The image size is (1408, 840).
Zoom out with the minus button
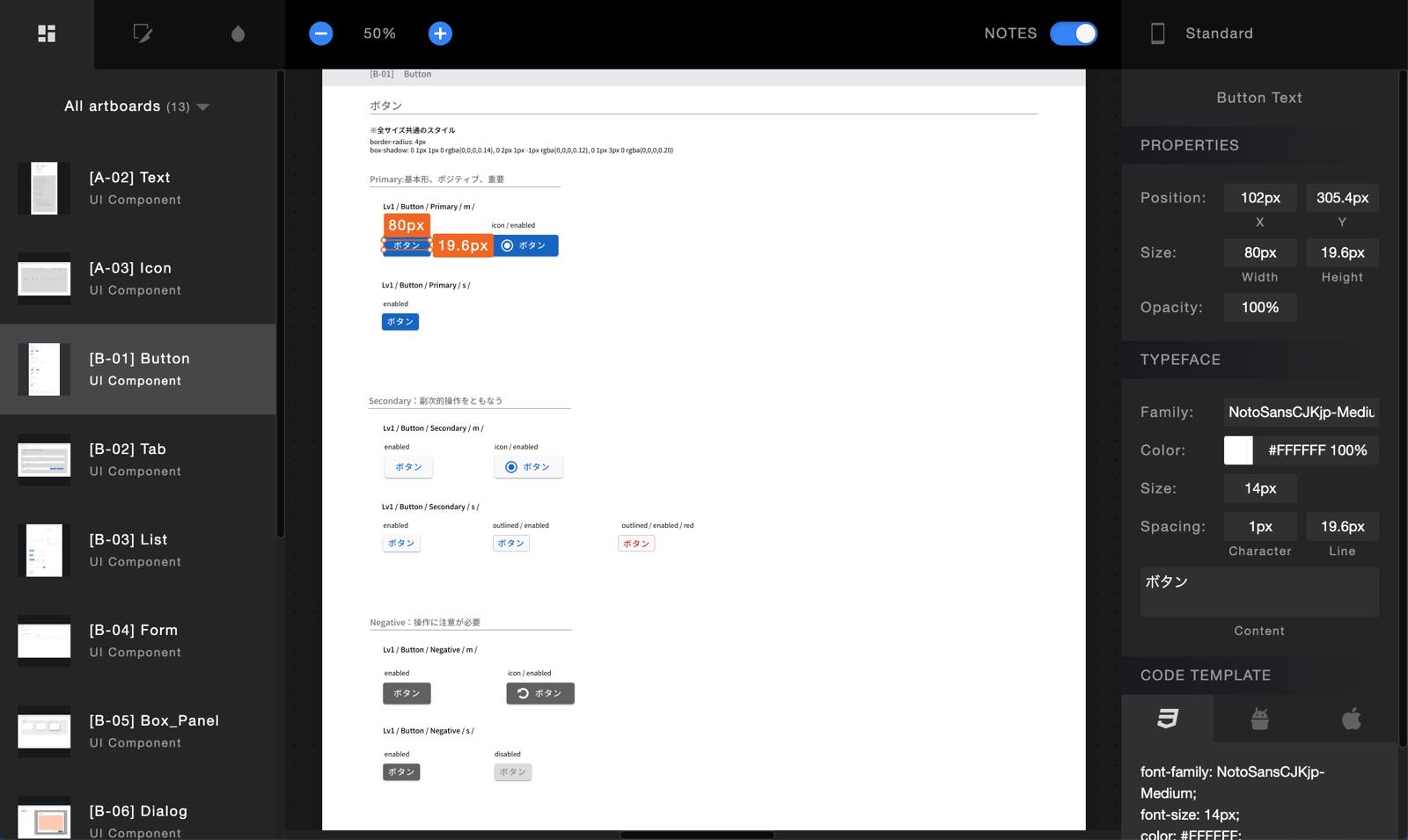[321, 33]
